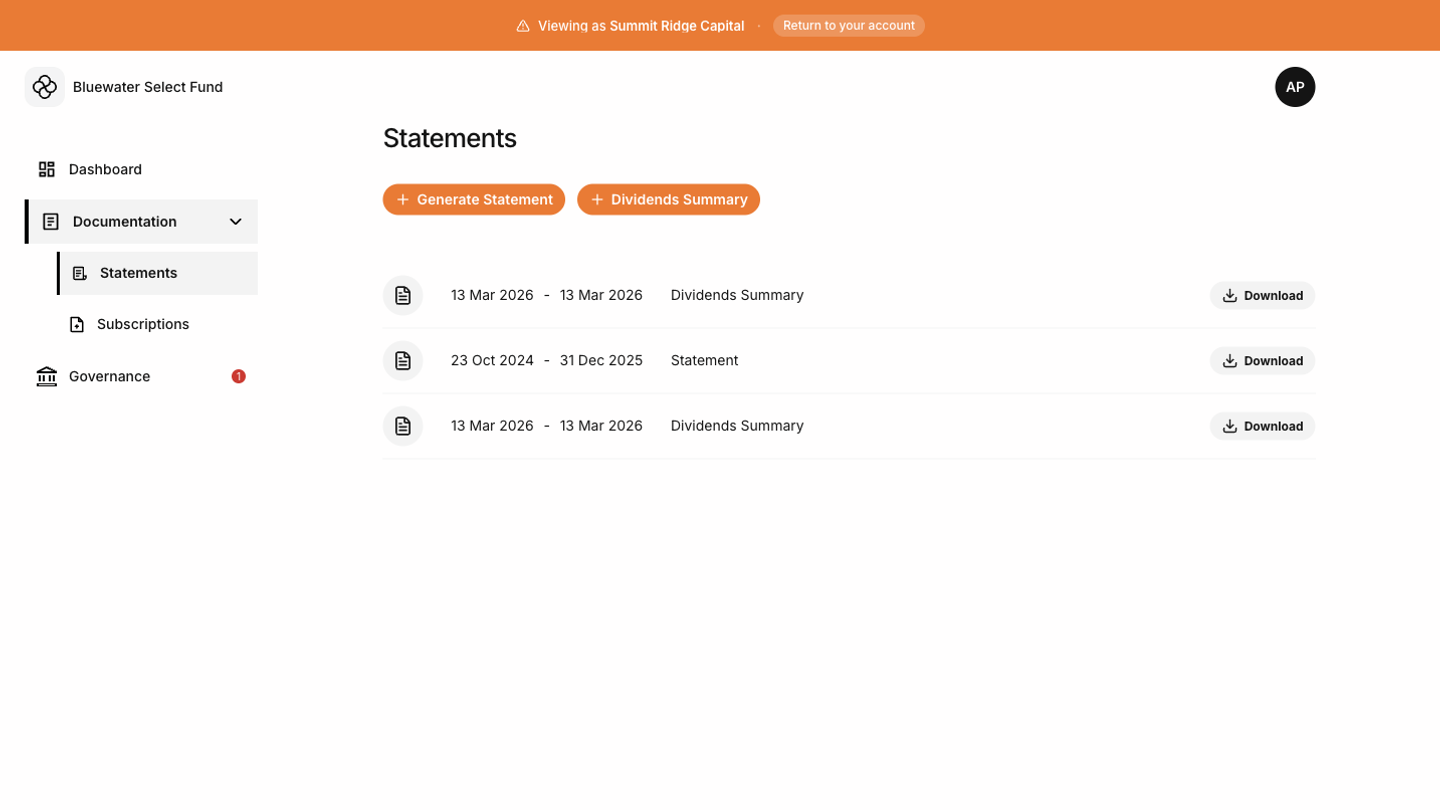This screenshot has width=1440, height=810.
Task: Open the Documentation menu group
Action: 125,222
